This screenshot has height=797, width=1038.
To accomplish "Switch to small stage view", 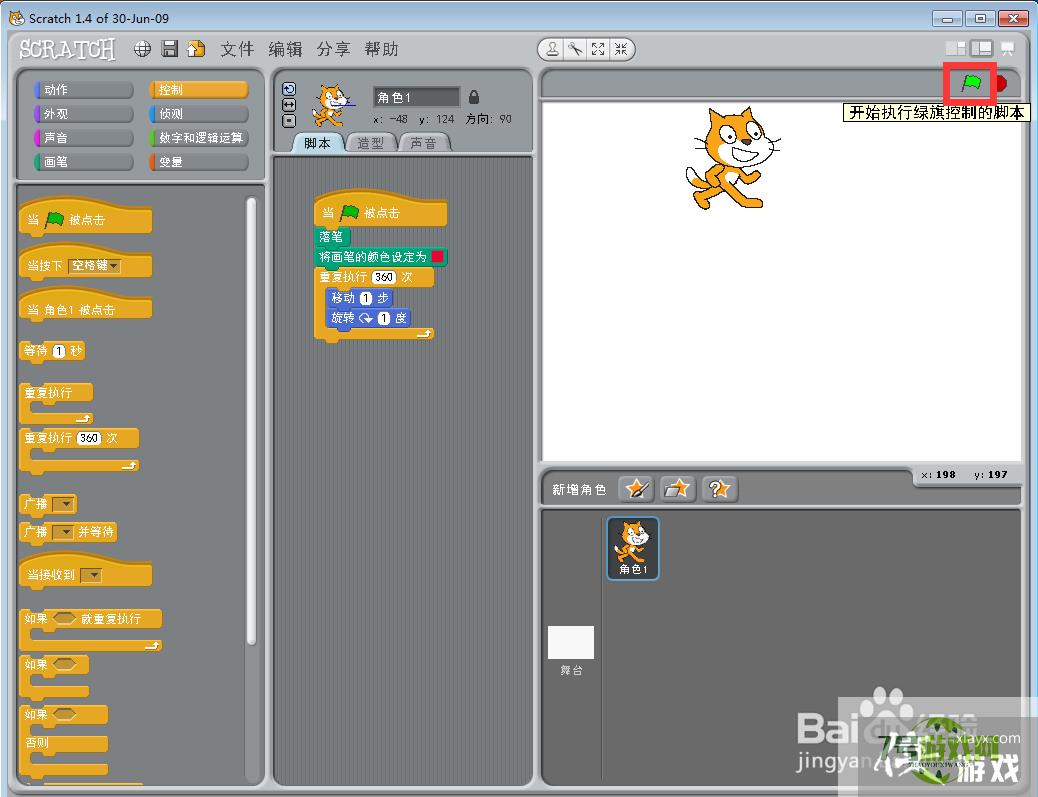I will [x=955, y=48].
